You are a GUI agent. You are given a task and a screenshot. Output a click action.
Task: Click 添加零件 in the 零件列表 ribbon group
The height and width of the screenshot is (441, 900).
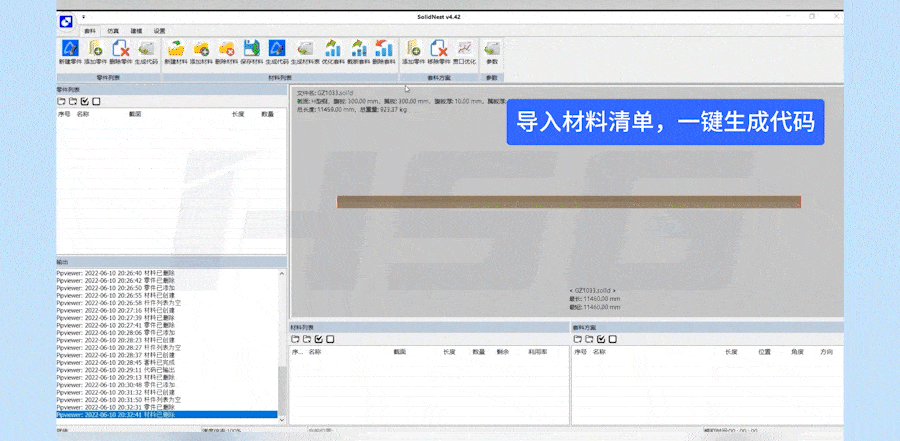coord(95,51)
